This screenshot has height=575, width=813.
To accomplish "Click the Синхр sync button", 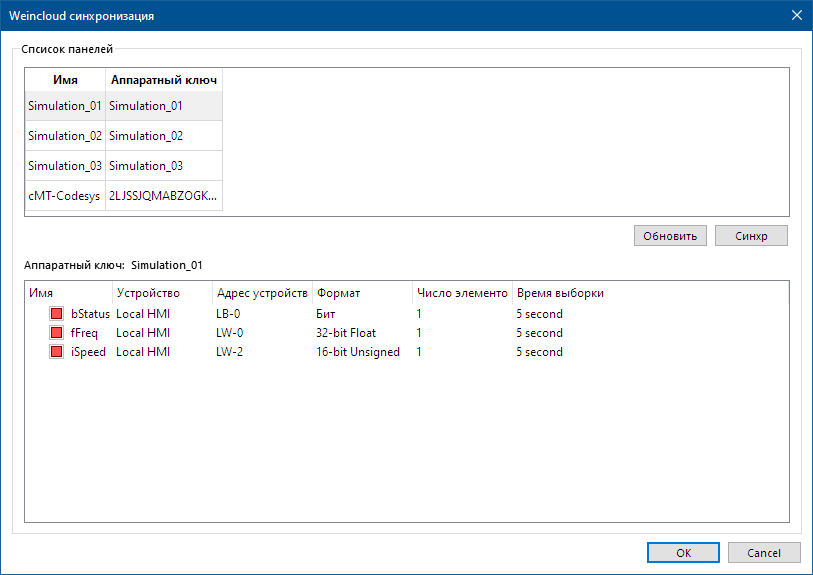I will 751,236.
